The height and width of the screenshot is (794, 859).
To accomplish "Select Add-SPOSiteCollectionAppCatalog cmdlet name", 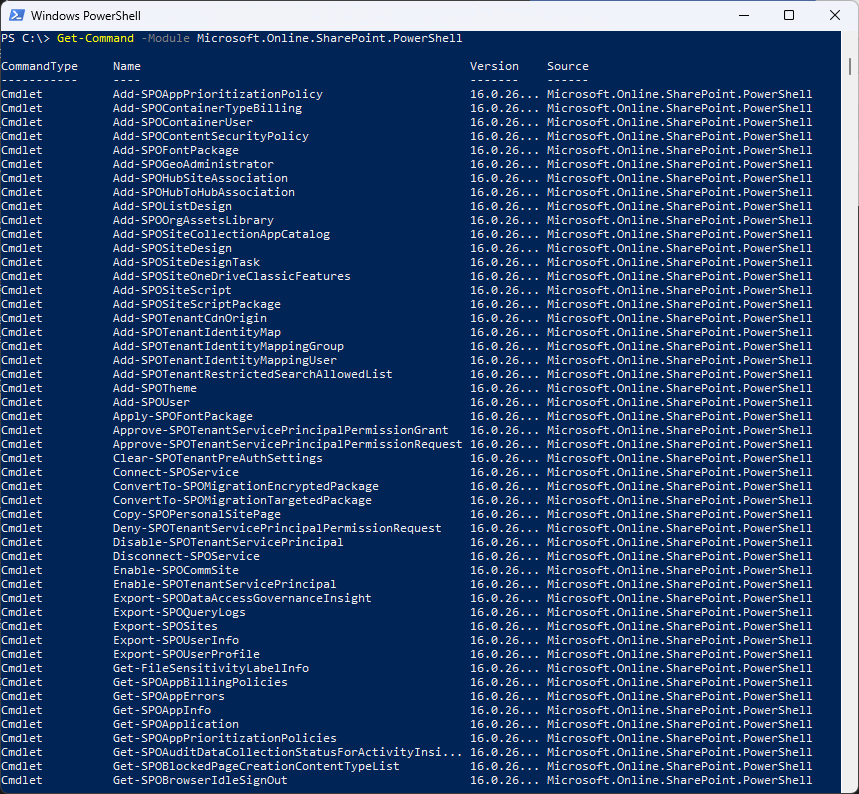I will pos(221,235).
